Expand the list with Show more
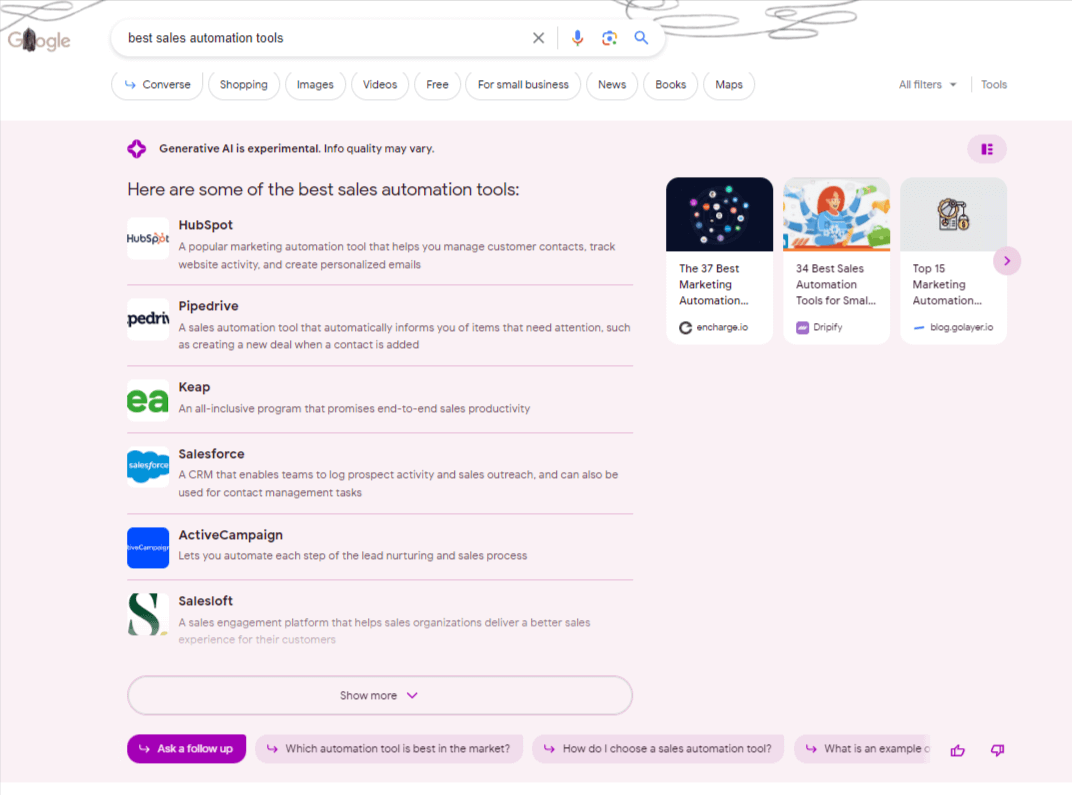The height and width of the screenshot is (795, 1072). tap(379, 695)
